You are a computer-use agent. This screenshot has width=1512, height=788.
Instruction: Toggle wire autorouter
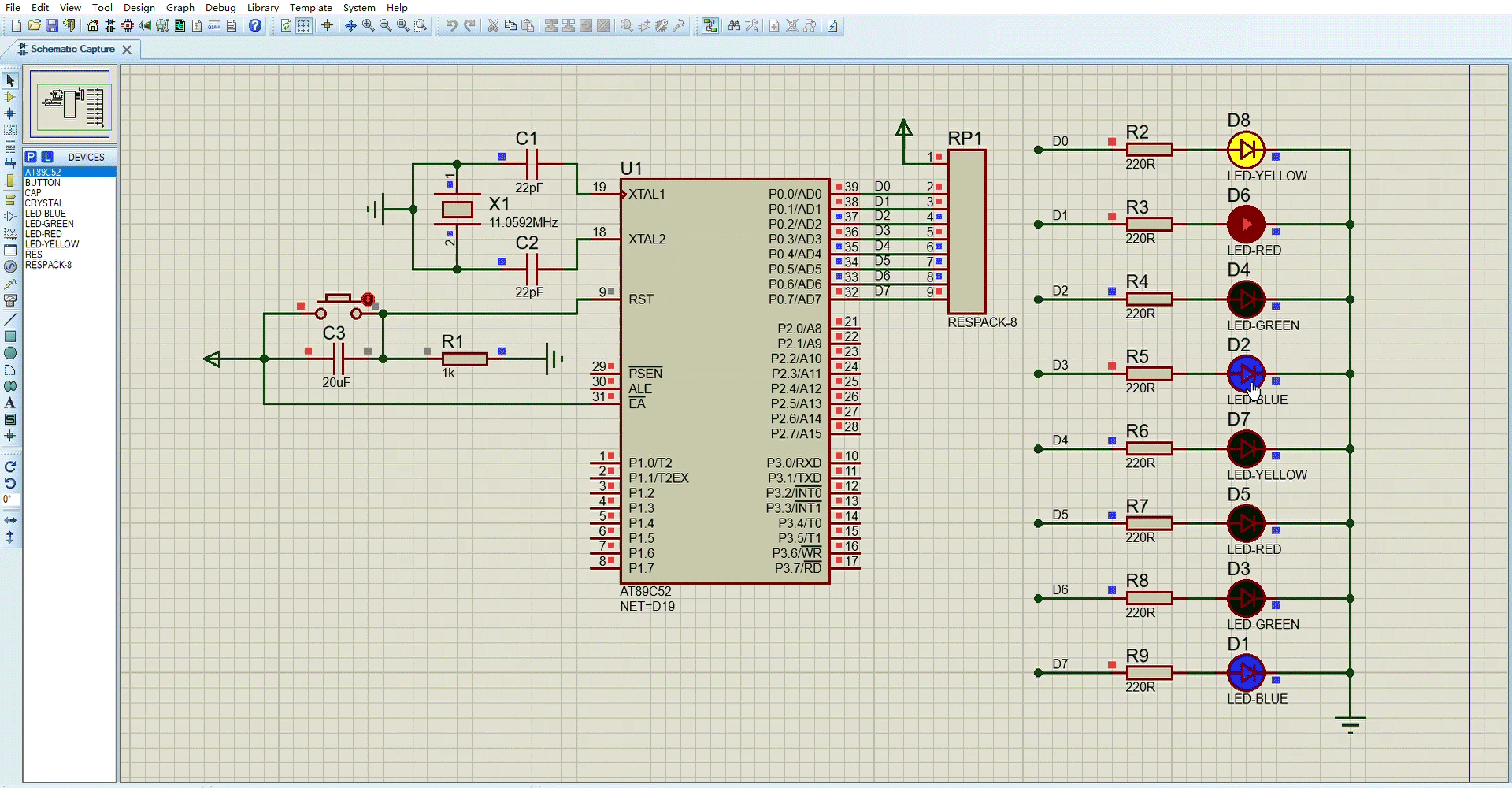(710, 26)
